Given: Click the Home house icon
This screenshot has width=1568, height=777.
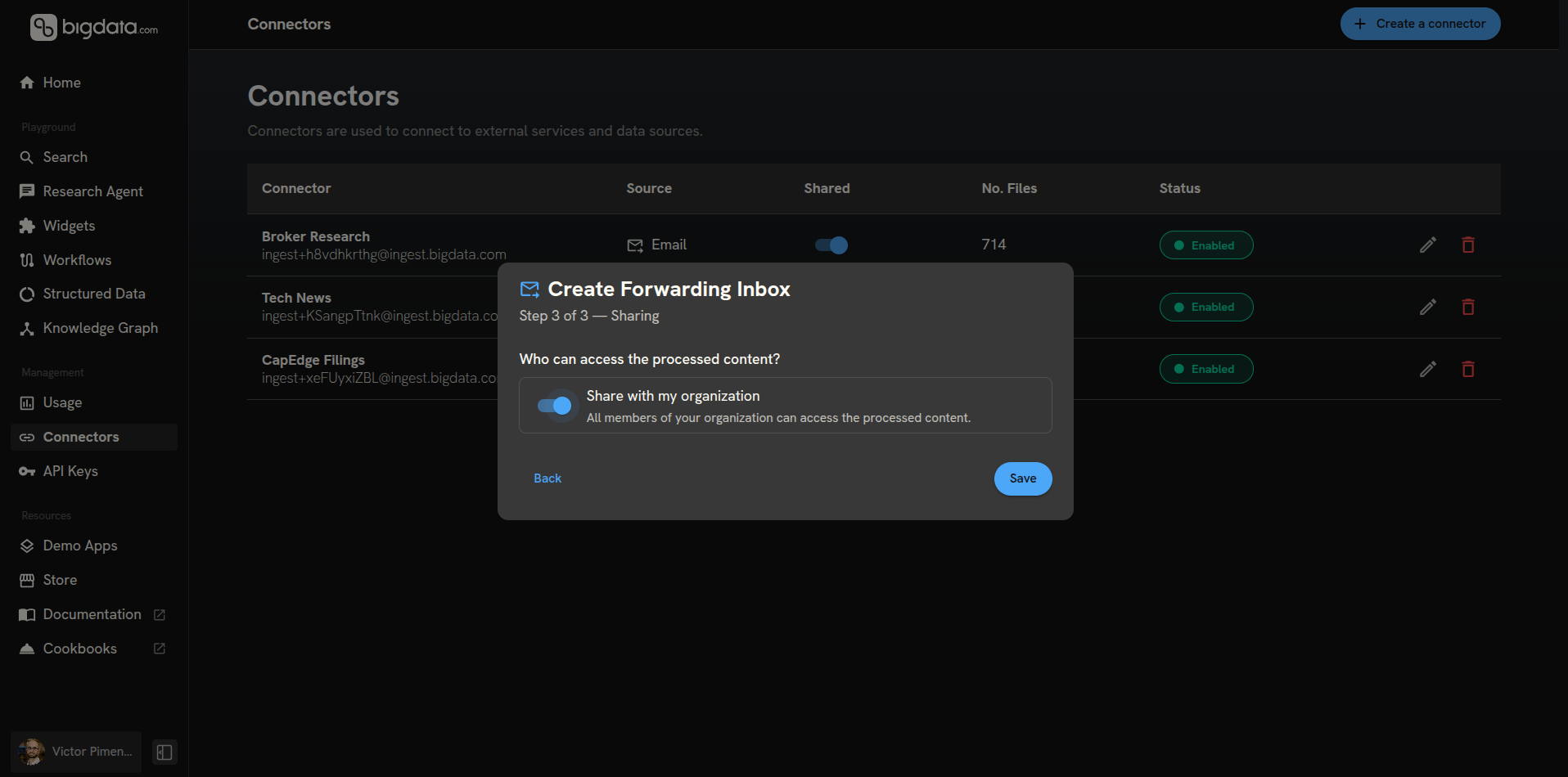Looking at the screenshot, I should click(x=27, y=83).
